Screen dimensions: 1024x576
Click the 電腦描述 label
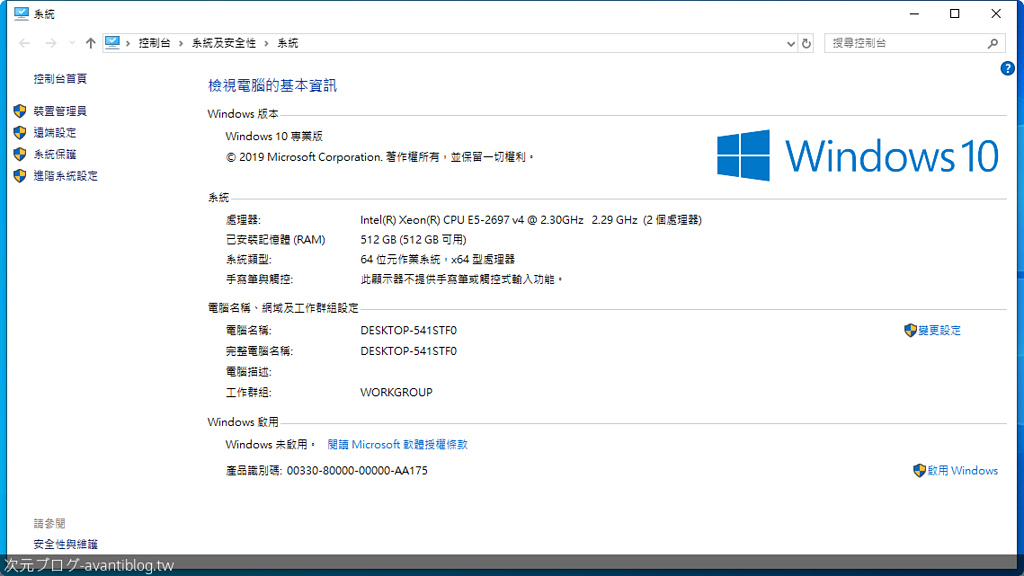pyautogui.click(x=249, y=372)
